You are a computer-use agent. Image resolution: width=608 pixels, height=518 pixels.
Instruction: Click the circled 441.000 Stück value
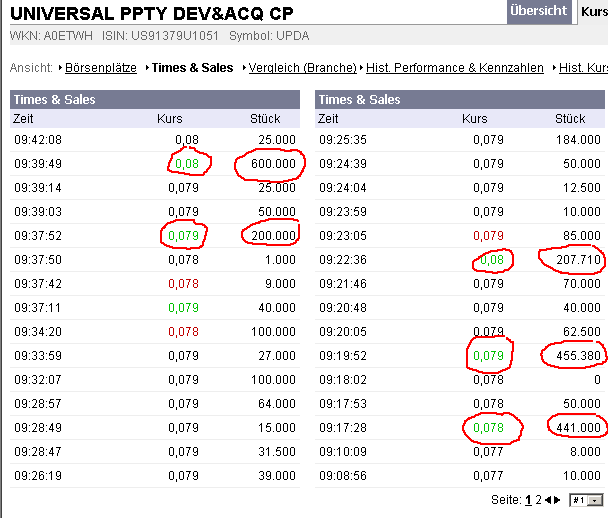tap(578, 428)
